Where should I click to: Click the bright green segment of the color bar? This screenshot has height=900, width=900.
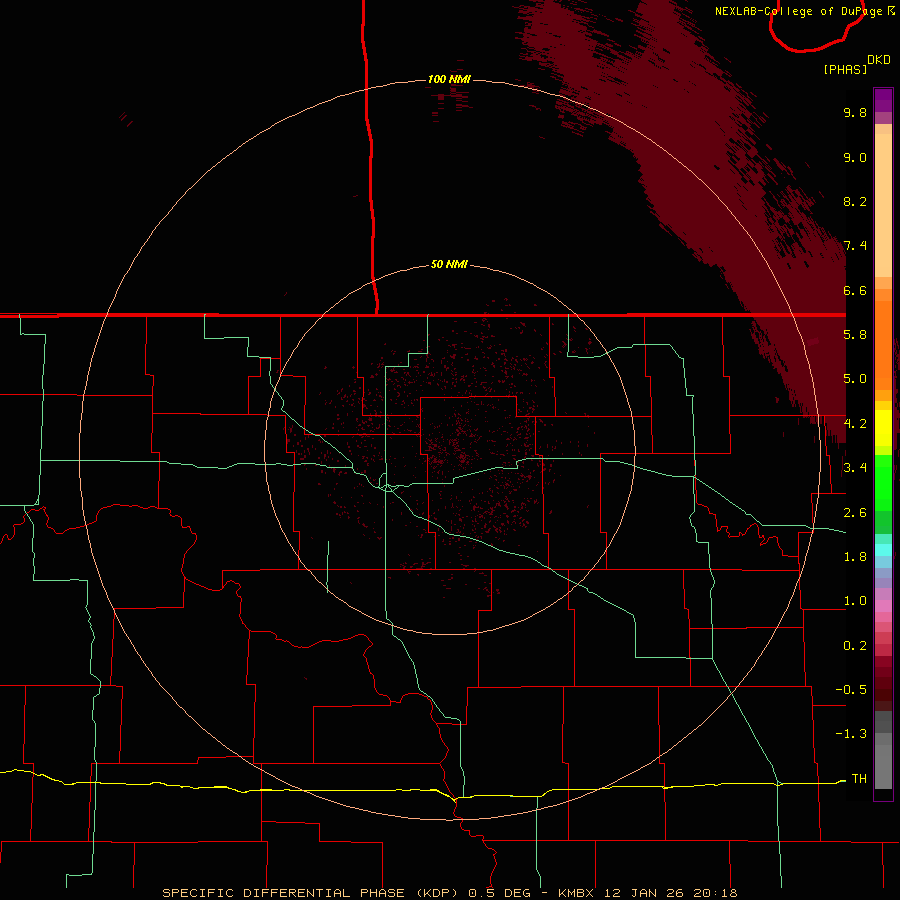883,482
